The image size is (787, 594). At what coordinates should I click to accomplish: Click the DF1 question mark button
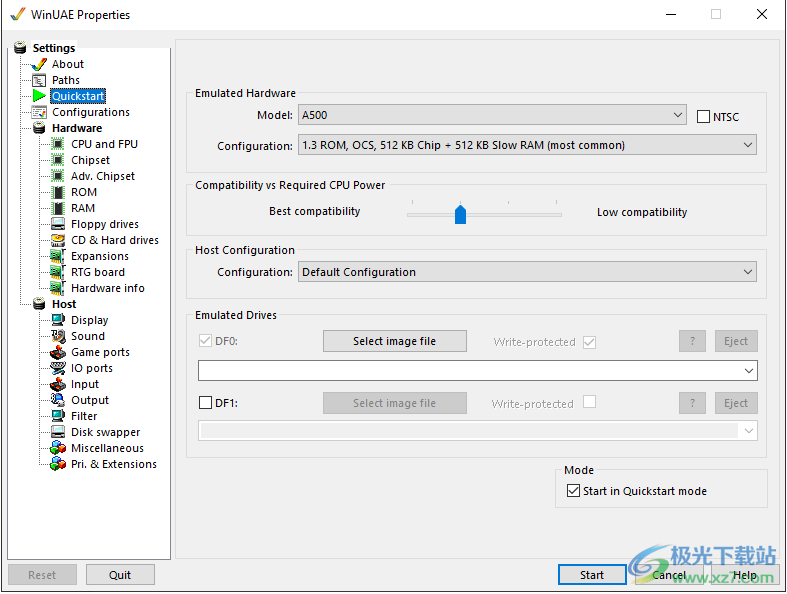pyautogui.click(x=692, y=403)
